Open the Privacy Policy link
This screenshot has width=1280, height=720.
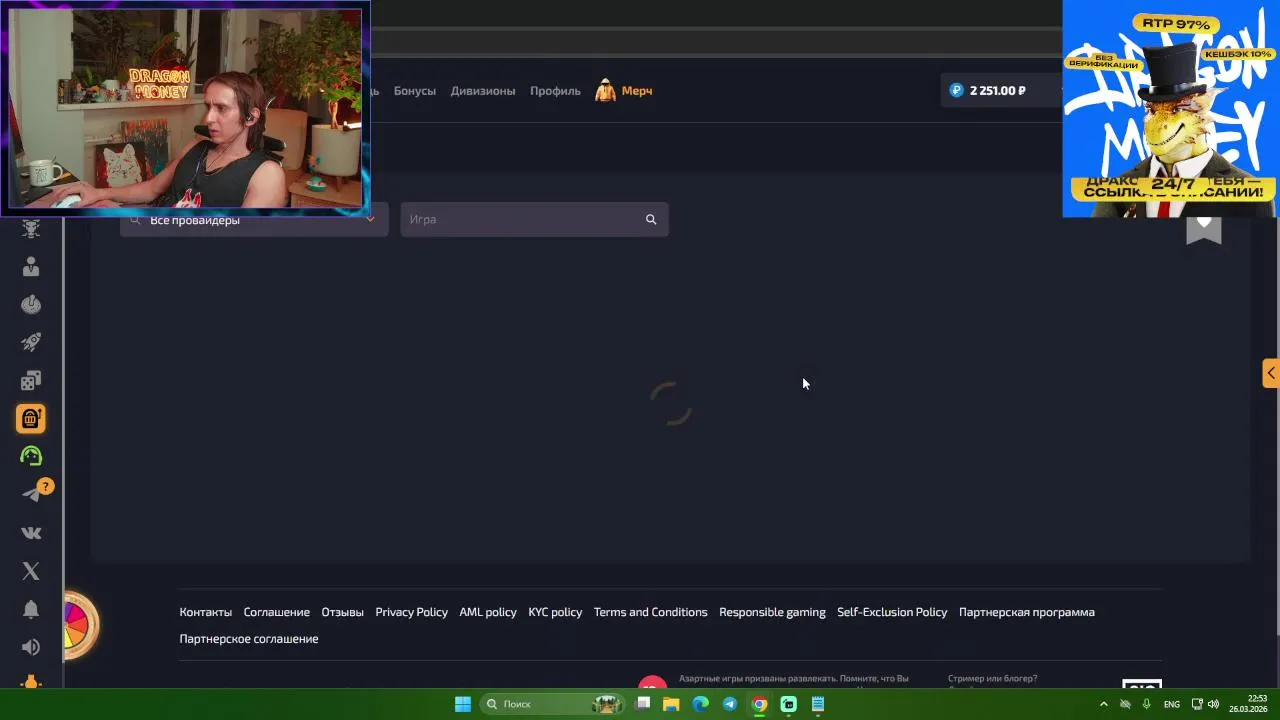pyautogui.click(x=412, y=612)
